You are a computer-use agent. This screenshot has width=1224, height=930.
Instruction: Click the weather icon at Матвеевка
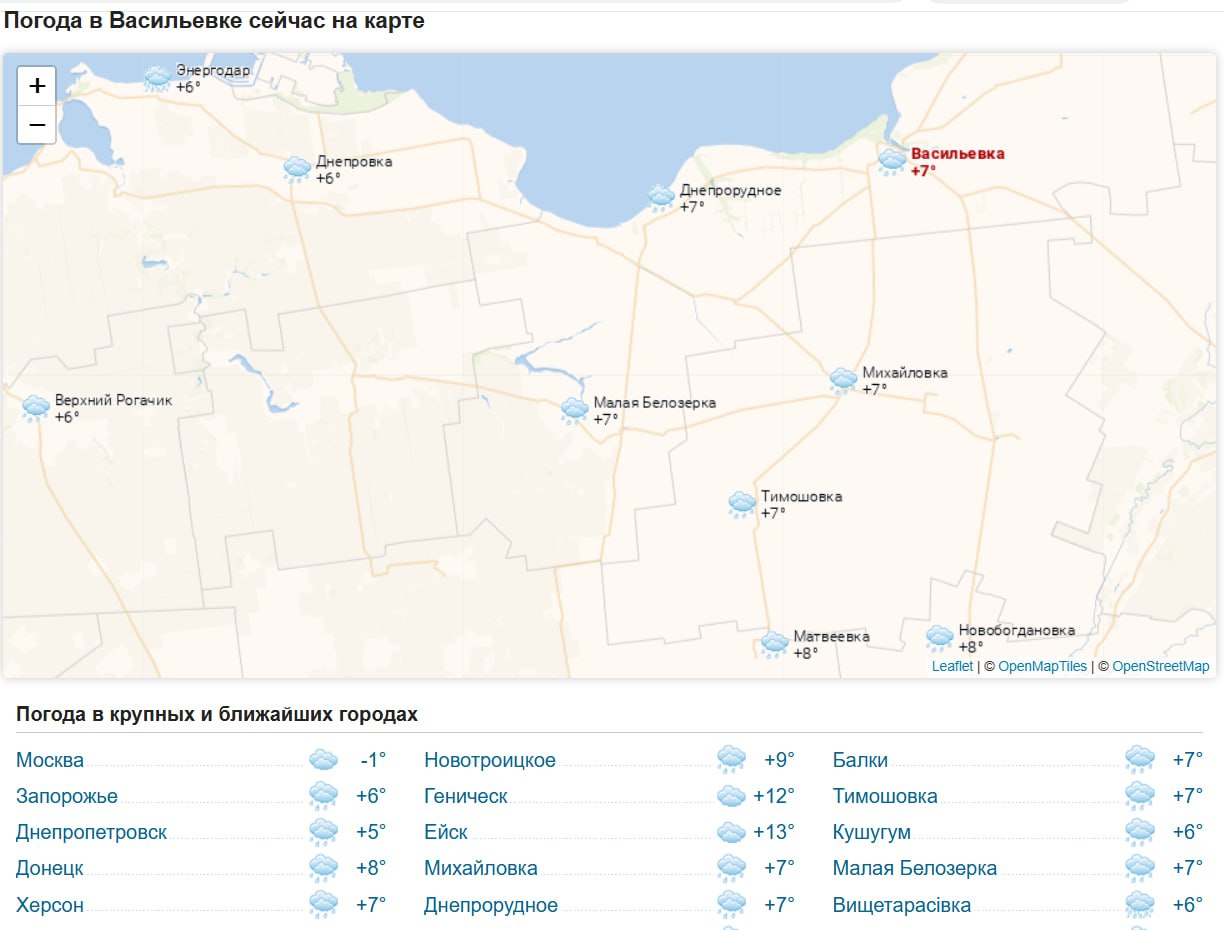[x=774, y=644]
